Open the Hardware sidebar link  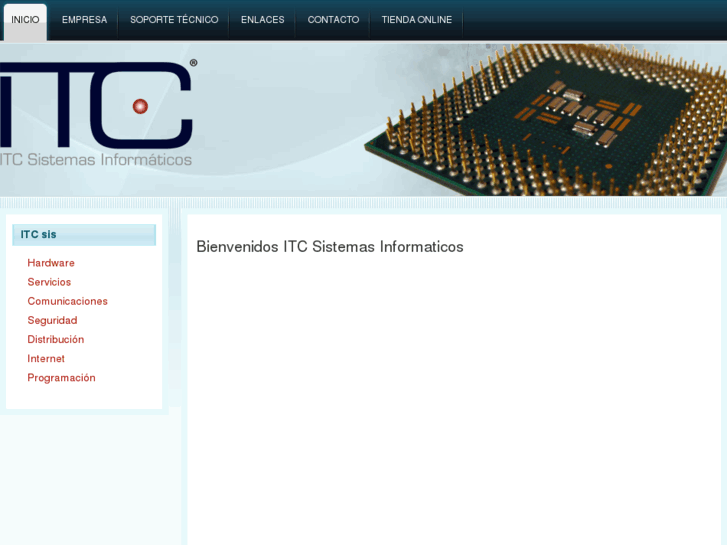pos(51,263)
